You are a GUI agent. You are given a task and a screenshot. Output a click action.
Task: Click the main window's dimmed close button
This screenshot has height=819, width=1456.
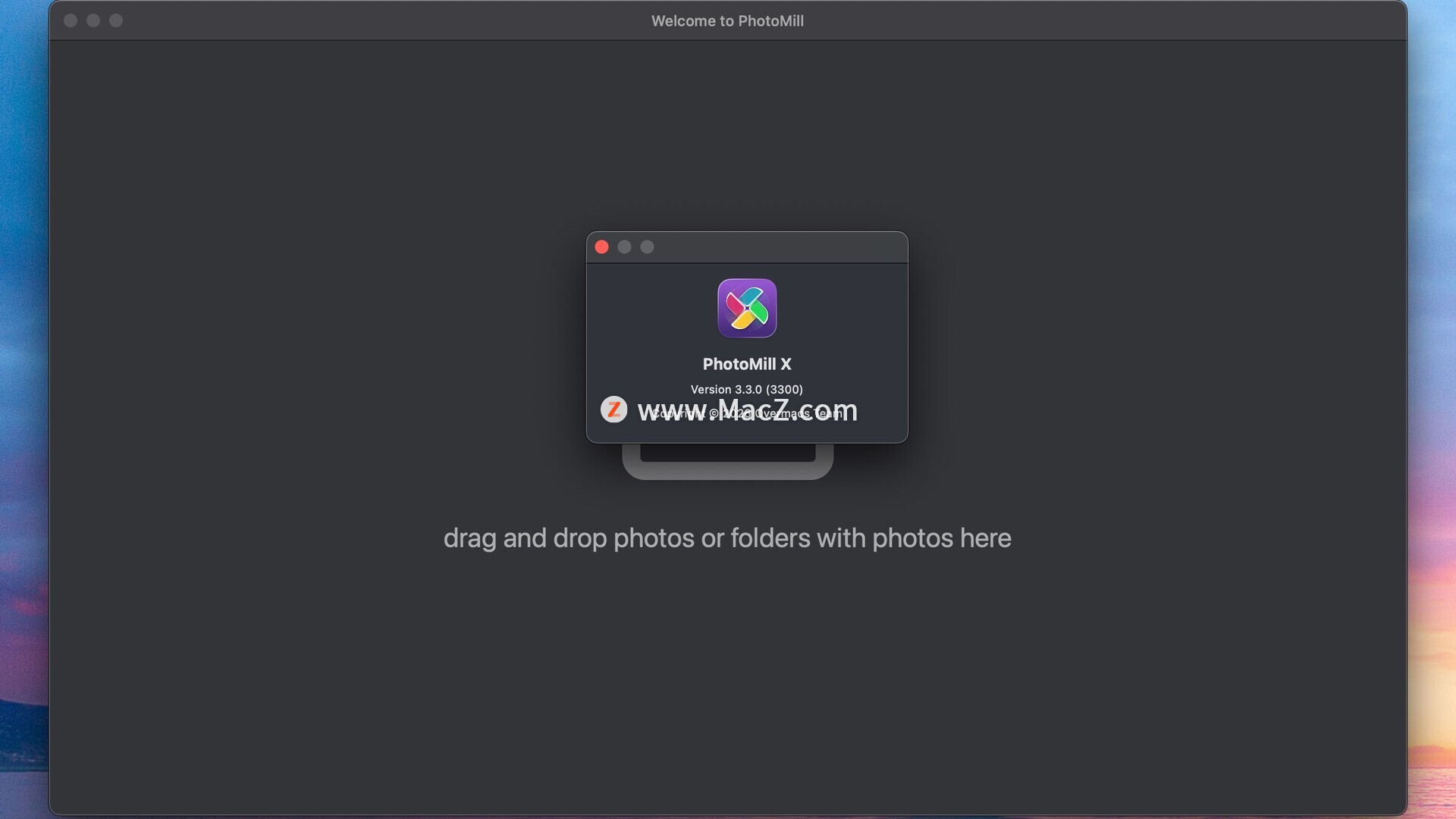(x=71, y=20)
